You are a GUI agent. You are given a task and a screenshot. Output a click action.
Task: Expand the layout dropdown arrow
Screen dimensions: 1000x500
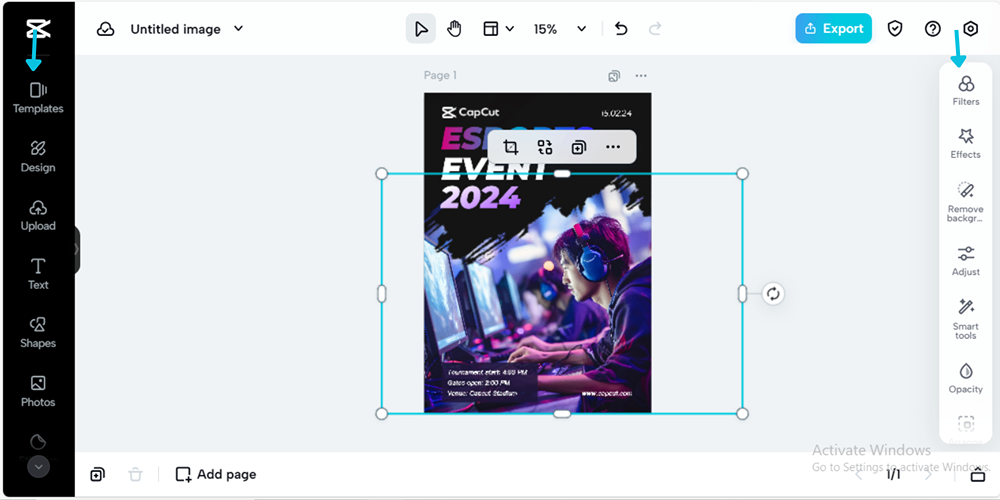(x=510, y=29)
